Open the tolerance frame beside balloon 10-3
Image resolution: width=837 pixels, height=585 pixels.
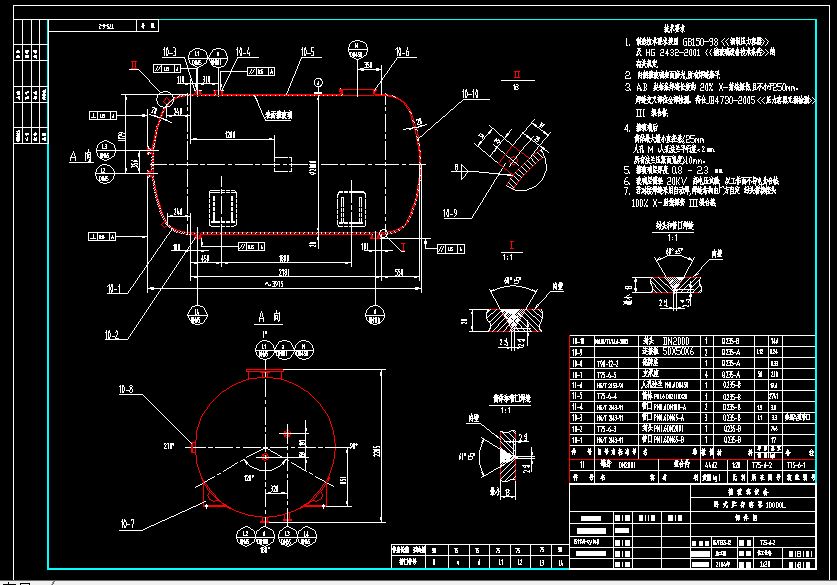164,68
